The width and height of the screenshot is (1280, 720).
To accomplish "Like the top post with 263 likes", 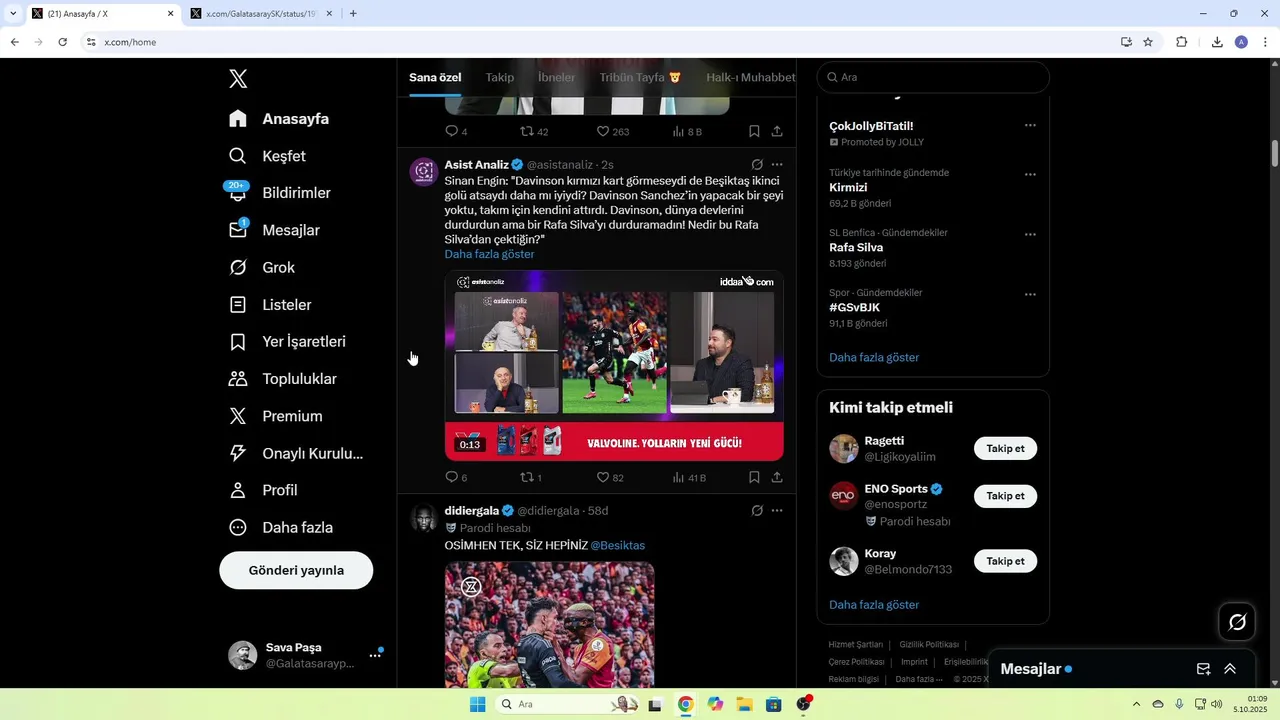I will click(613, 131).
